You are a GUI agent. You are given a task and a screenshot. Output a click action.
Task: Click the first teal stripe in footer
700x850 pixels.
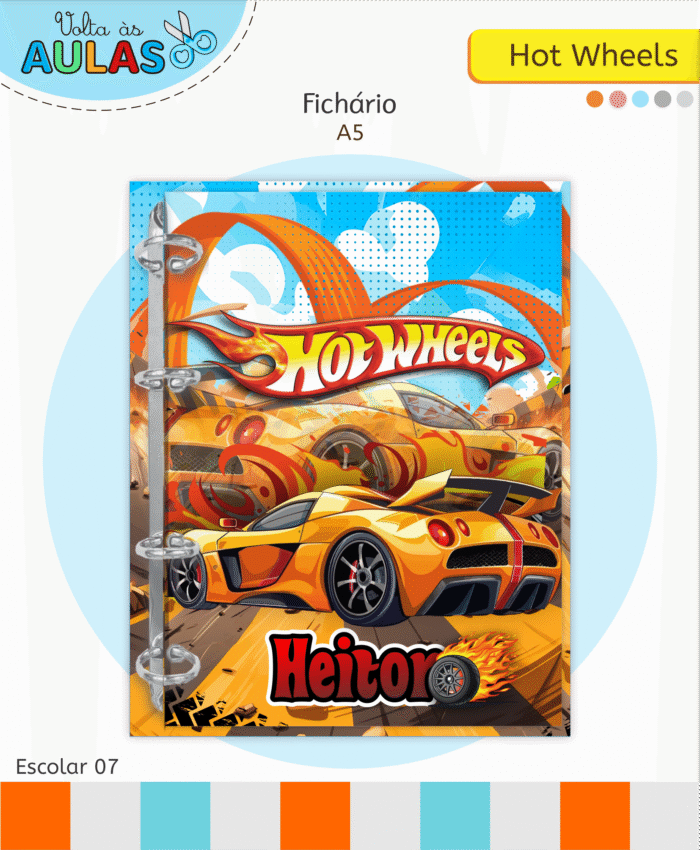pos(175,816)
